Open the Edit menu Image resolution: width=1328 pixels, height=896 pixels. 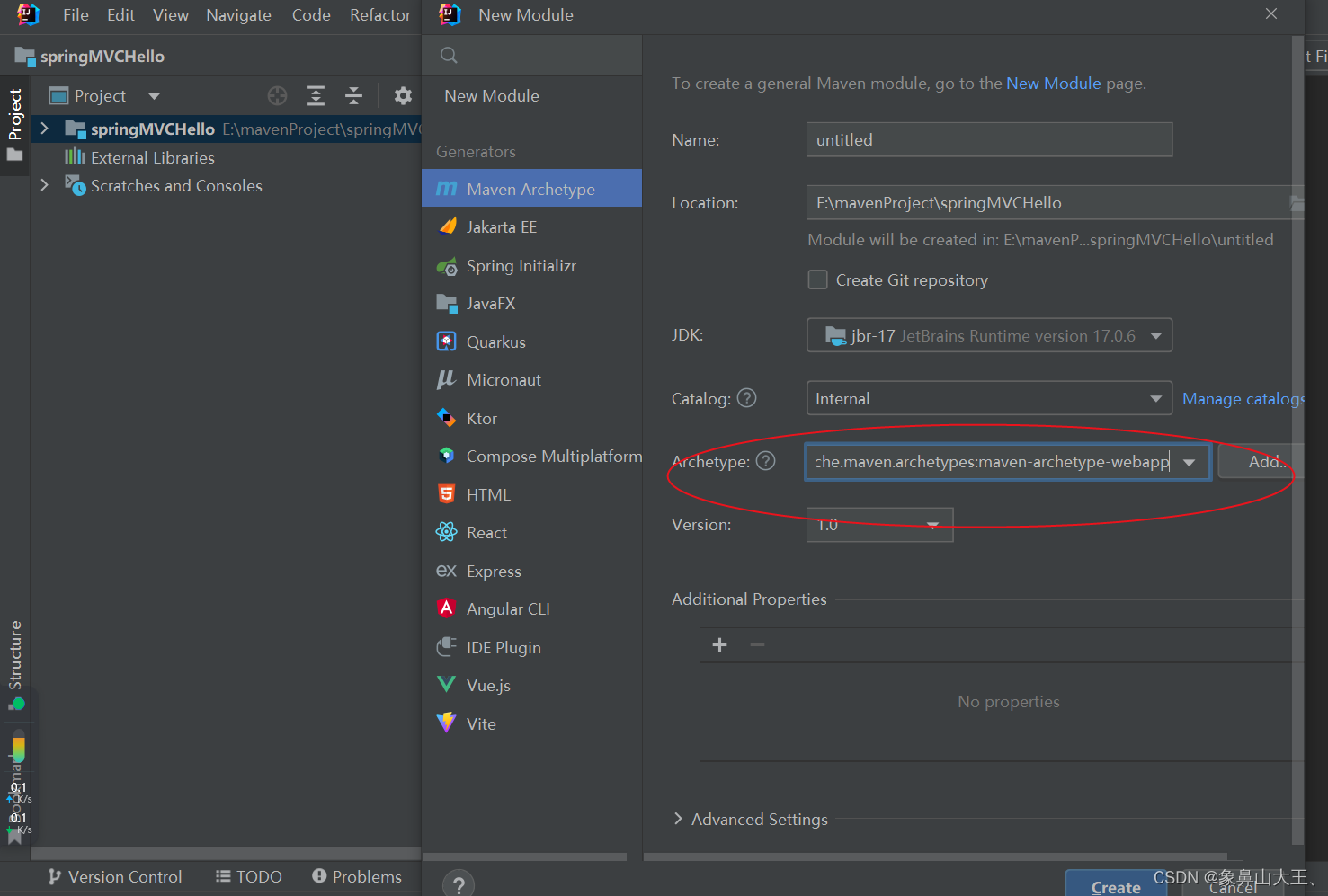pos(120,15)
